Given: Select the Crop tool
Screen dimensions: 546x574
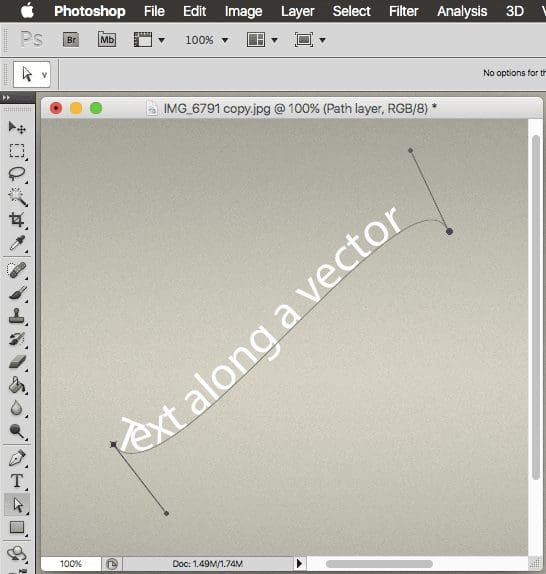Looking at the screenshot, I should click(17, 220).
